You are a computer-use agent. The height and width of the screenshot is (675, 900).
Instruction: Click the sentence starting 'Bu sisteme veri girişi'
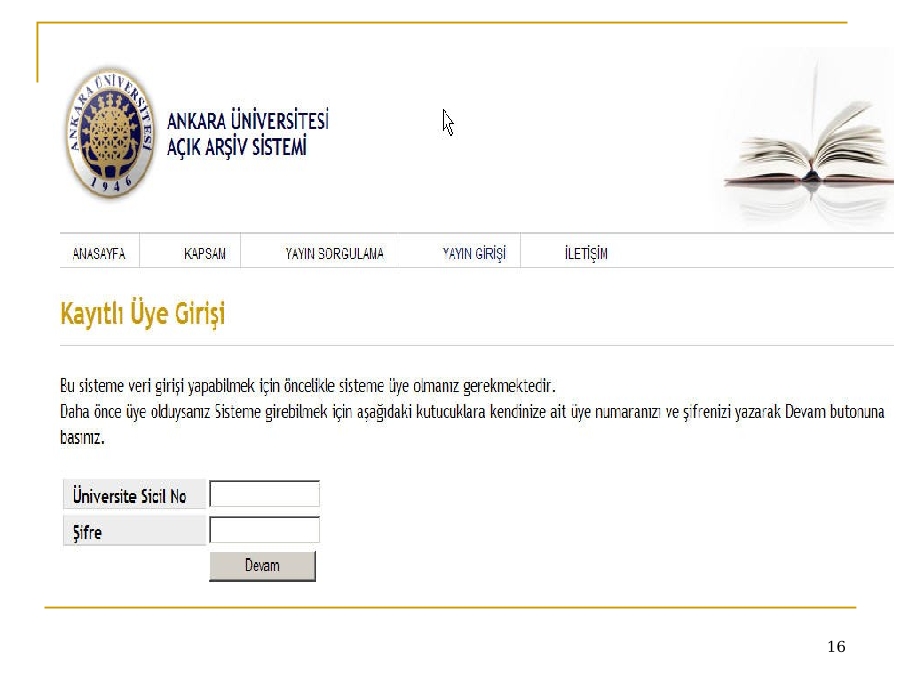coord(308,386)
